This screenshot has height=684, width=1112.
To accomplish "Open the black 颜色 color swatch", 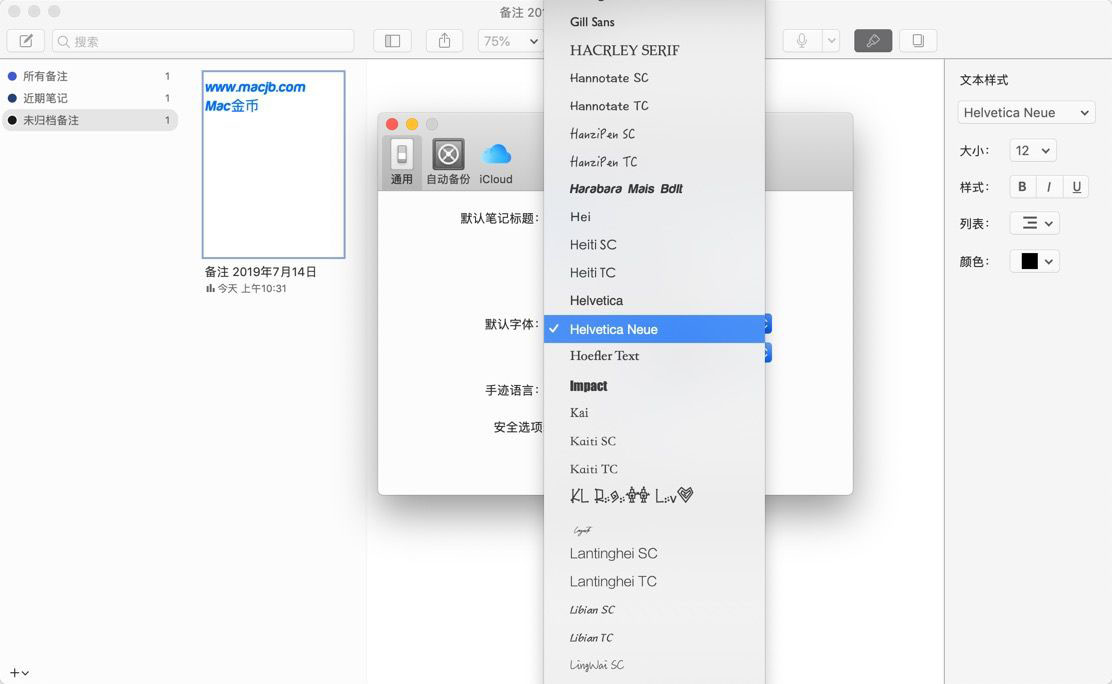I will point(1035,261).
